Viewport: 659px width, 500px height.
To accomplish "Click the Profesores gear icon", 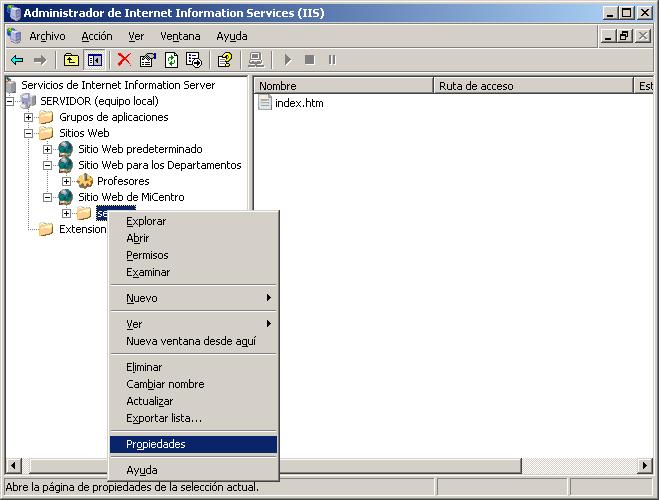I will tap(84, 181).
